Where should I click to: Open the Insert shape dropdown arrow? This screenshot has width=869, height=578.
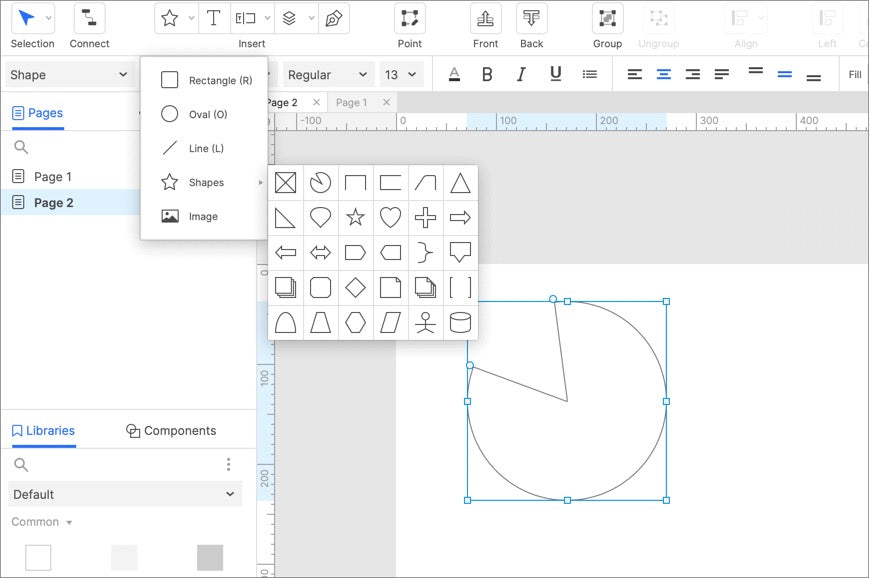pos(191,18)
